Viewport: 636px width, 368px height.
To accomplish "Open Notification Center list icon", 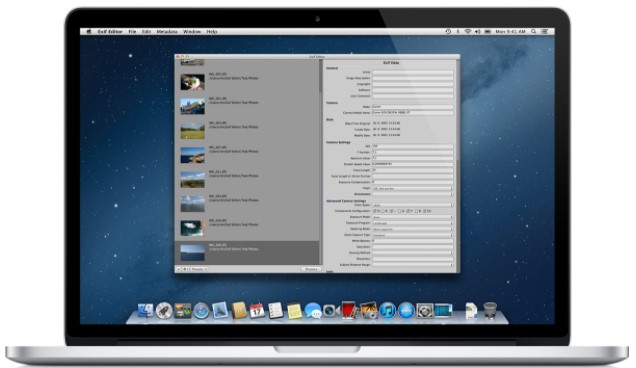I will (545, 31).
